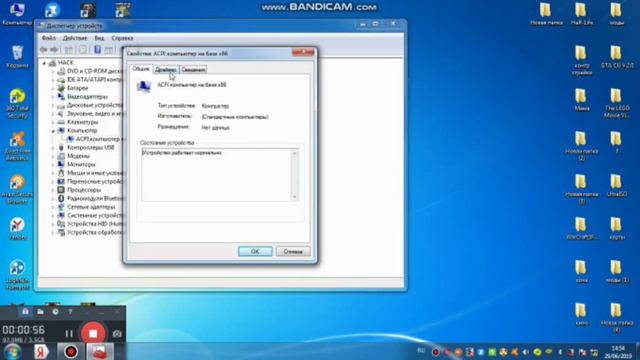Open the GTA desktop folder
This screenshot has height=360, width=640.
pyautogui.click(x=617, y=57)
